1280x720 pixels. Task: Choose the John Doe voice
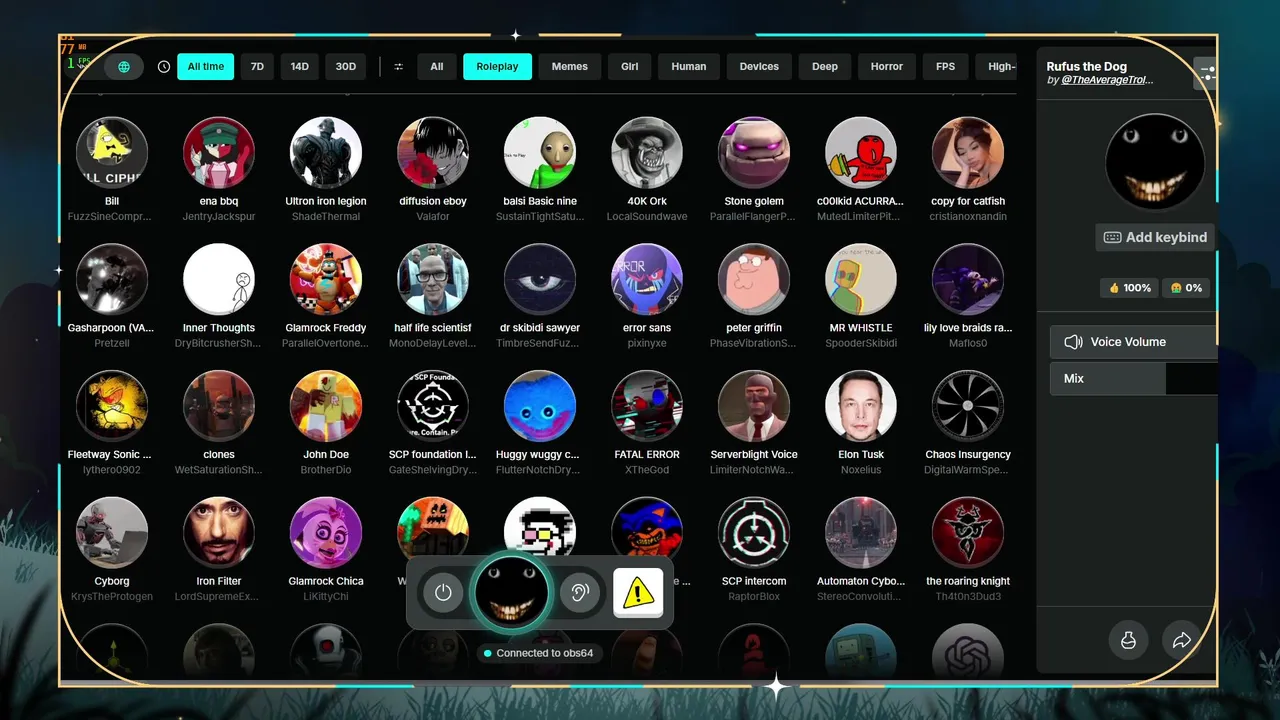(326, 406)
